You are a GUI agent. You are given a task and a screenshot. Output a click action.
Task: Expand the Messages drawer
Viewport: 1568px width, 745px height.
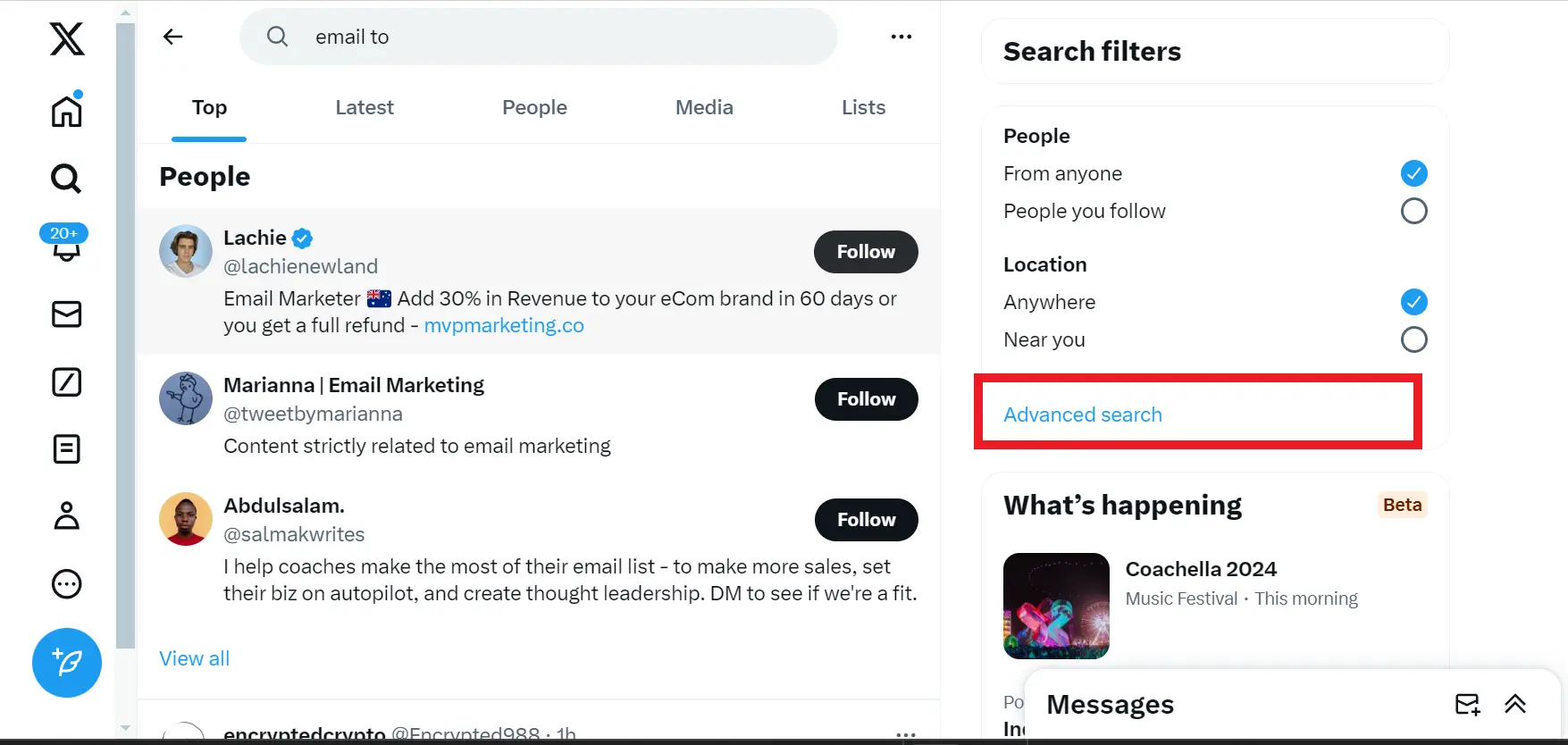pos(1515,705)
